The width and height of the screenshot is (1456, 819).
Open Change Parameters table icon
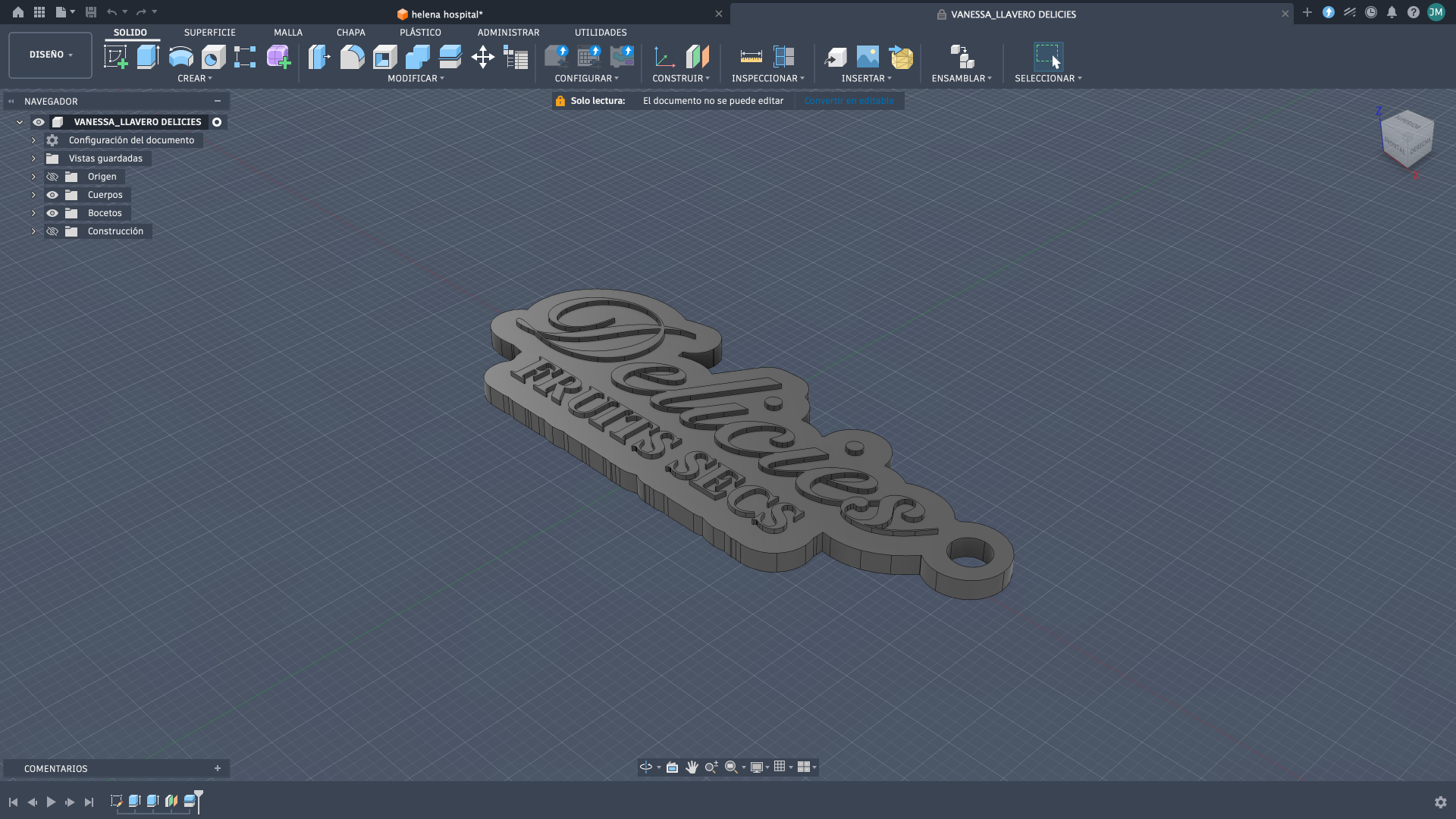pyautogui.click(x=516, y=58)
